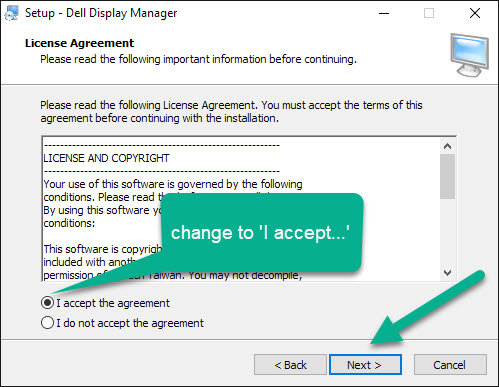
Task: Close the Dell Display Manager setup window
Action: coord(475,13)
